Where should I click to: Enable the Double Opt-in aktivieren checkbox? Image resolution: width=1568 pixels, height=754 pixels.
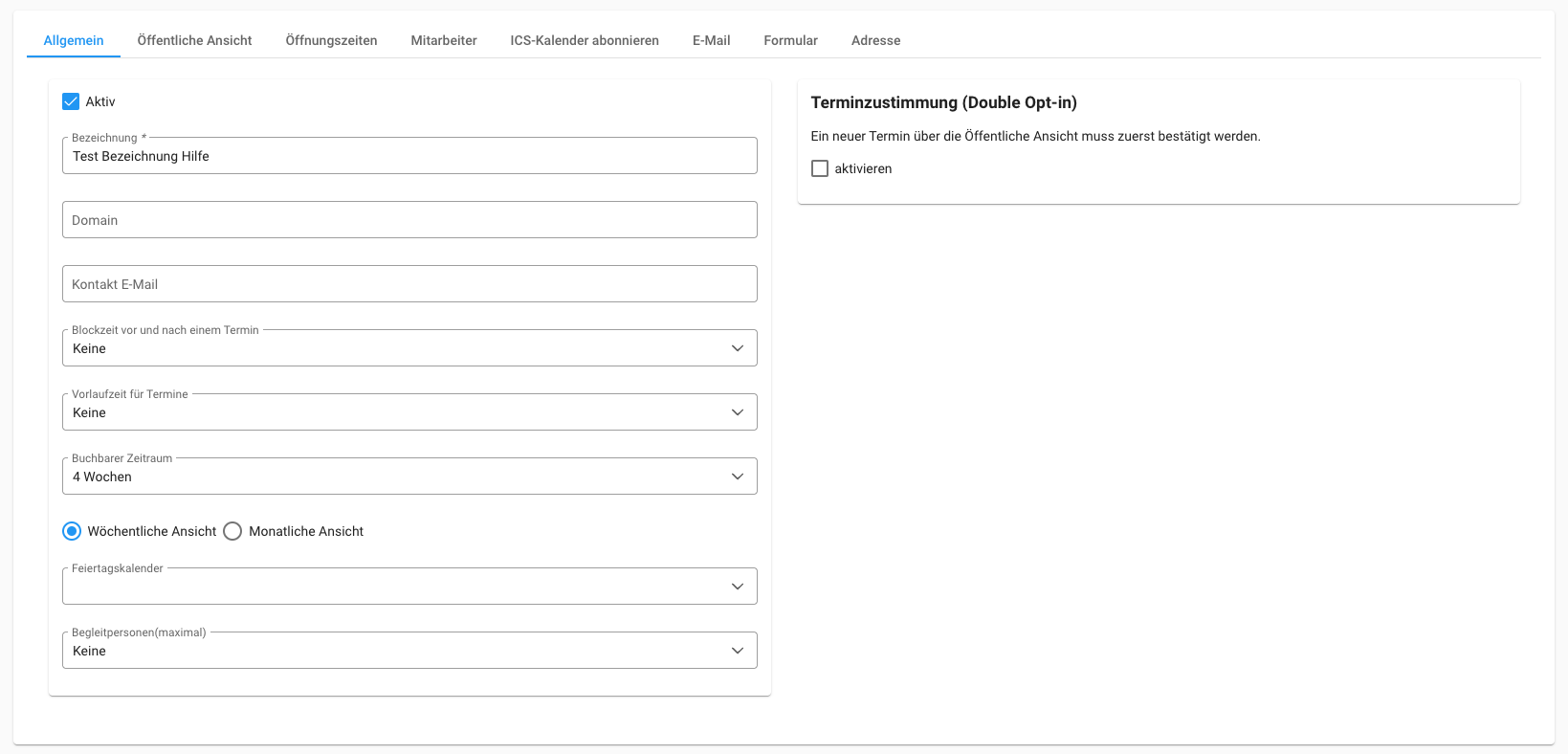[x=820, y=168]
